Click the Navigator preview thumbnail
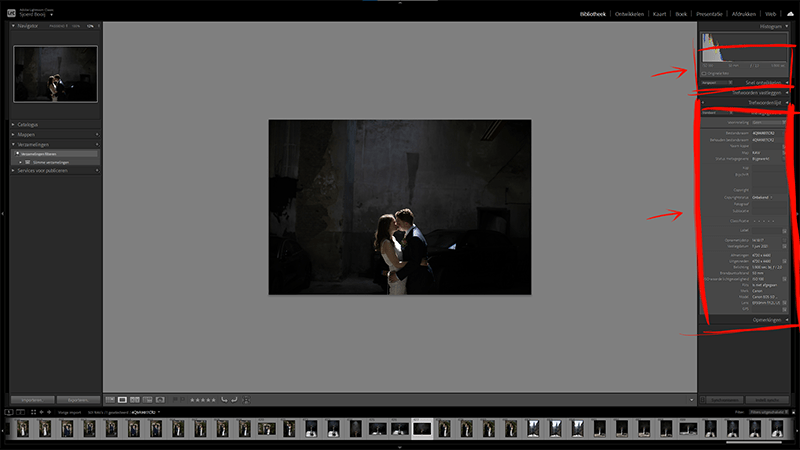Viewport: 800px width, 450px height. coord(55,74)
